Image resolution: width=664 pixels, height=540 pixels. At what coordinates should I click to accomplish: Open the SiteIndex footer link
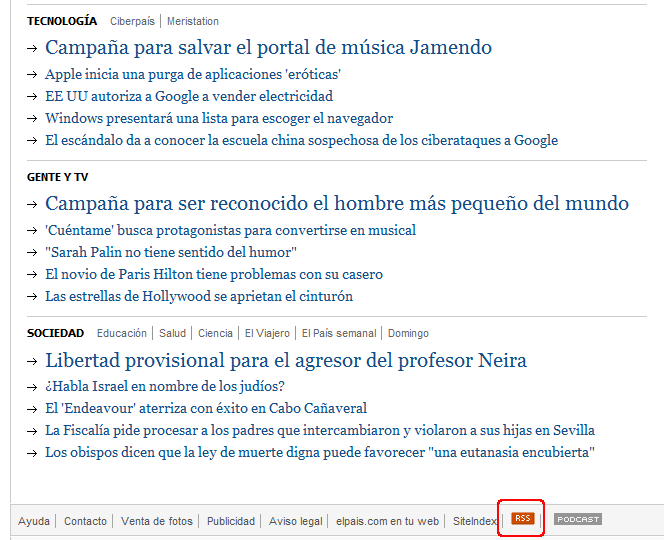pyautogui.click(x=474, y=521)
